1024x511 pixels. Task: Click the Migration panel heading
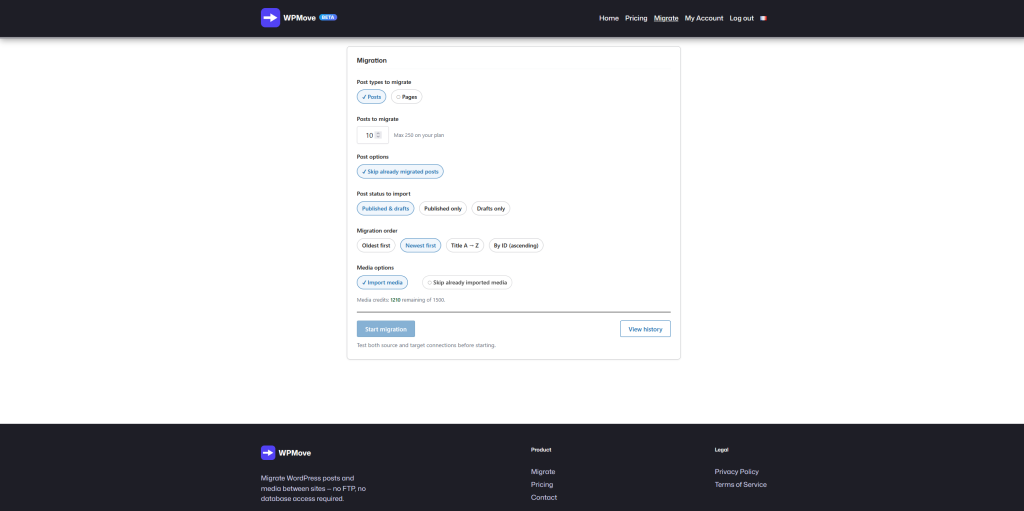pos(372,60)
